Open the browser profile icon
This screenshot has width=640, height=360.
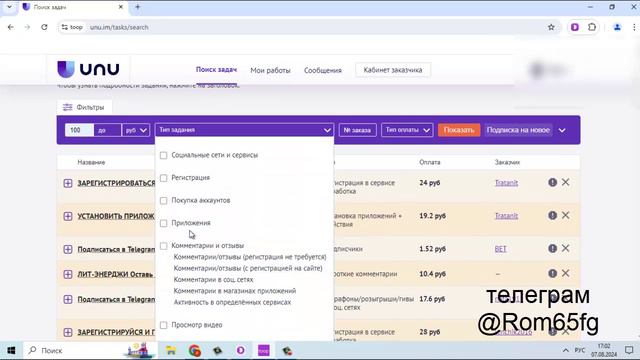pyautogui.click(x=617, y=27)
